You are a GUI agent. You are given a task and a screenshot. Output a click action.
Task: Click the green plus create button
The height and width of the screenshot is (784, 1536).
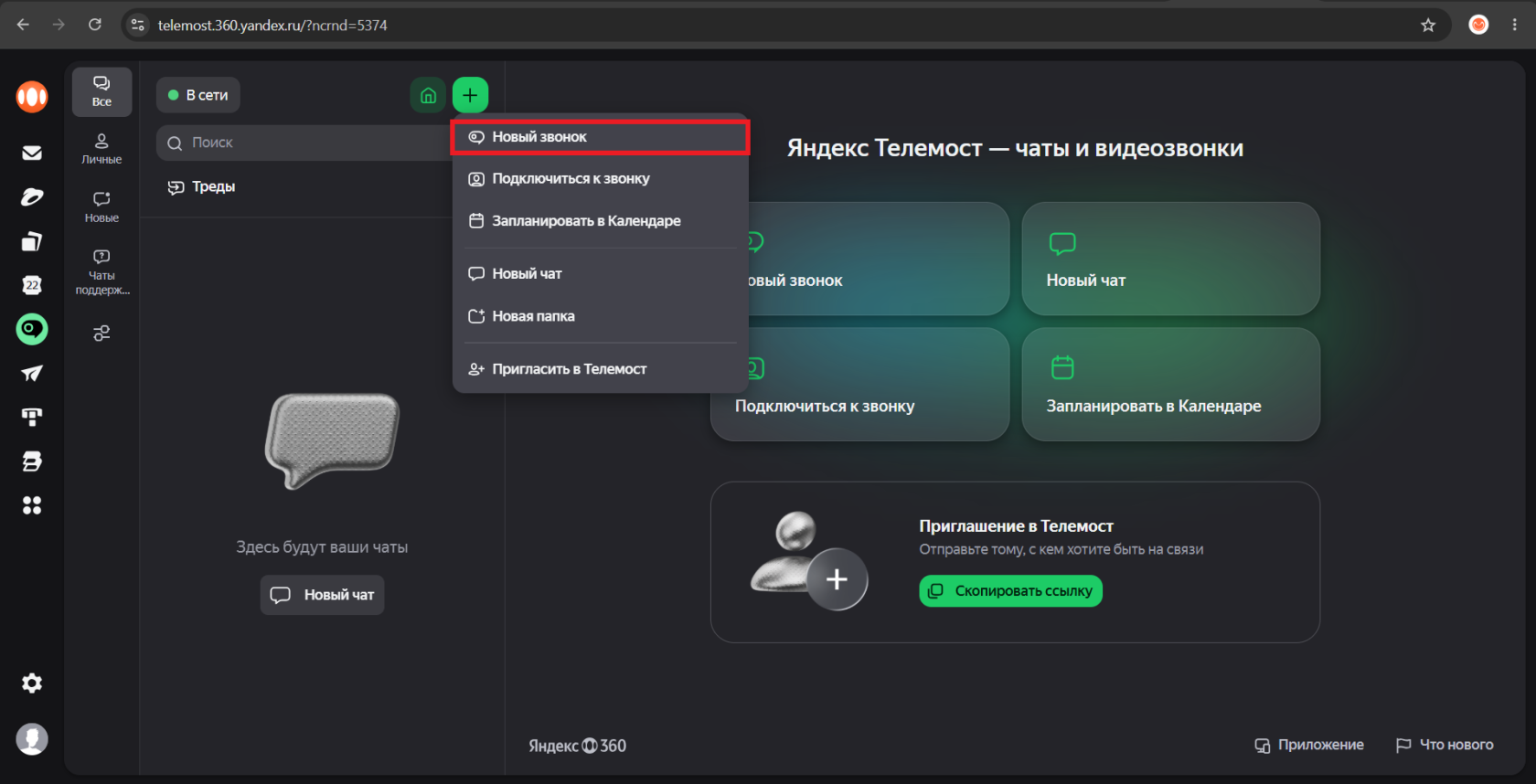(x=470, y=95)
